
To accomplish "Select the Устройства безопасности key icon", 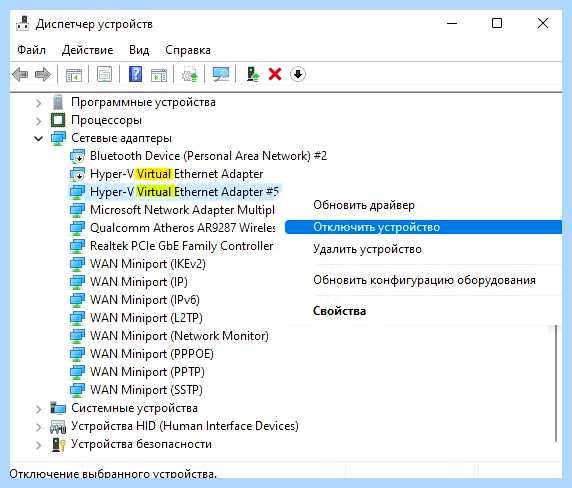I will [x=58, y=444].
